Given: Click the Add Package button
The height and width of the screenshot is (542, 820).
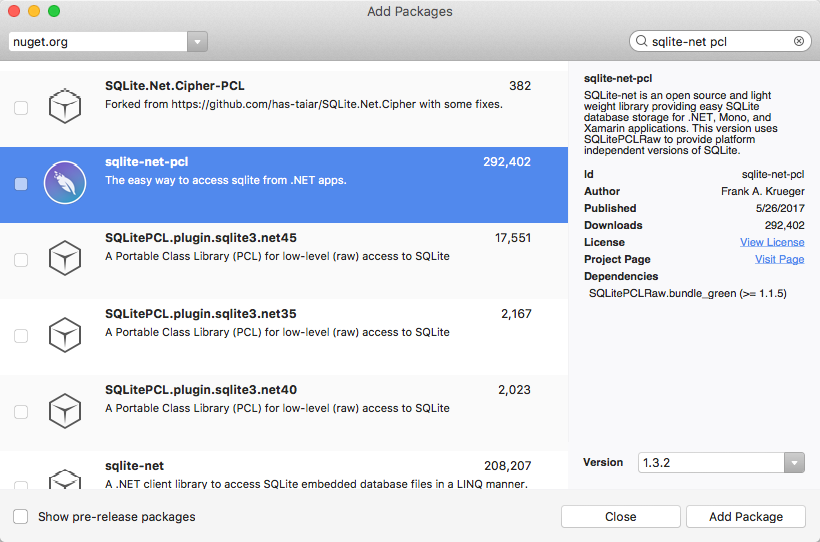Looking at the screenshot, I should 746,516.
